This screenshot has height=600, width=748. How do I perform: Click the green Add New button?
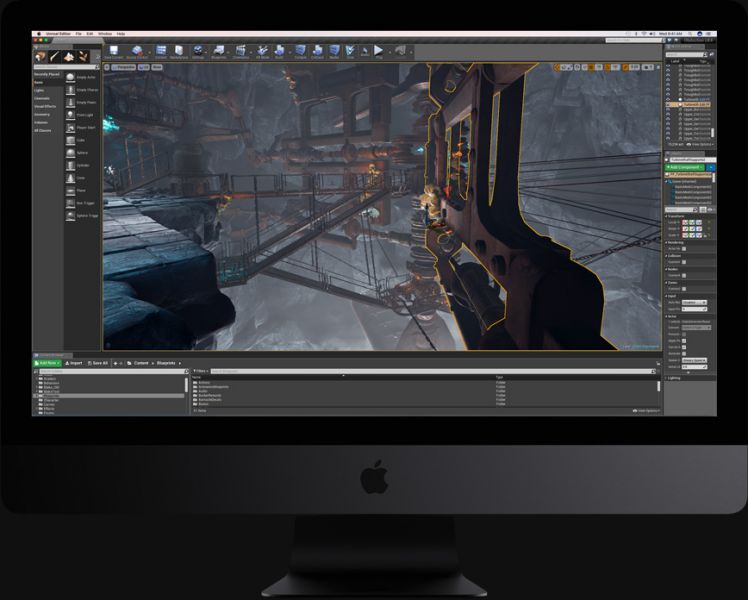tap(47, 363)
